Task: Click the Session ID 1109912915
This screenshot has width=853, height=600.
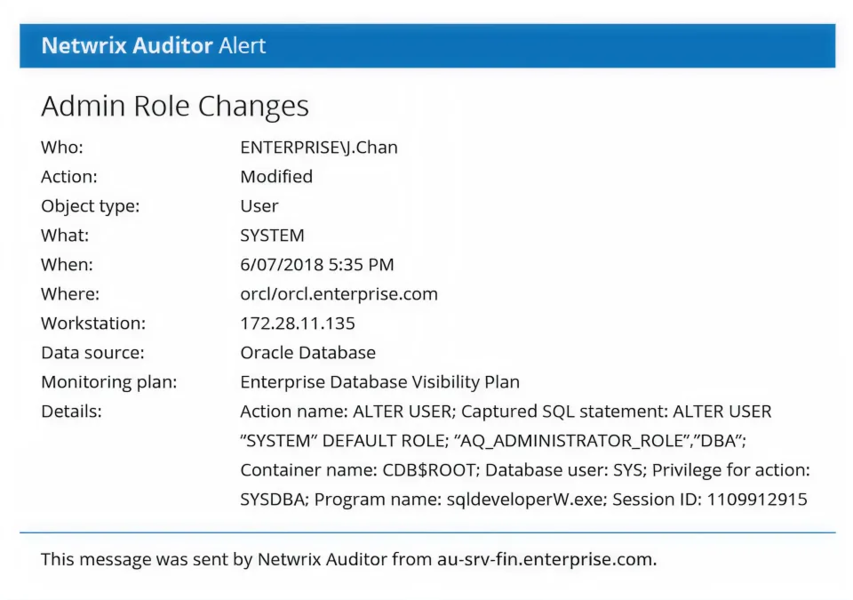Action: point(758,499)
